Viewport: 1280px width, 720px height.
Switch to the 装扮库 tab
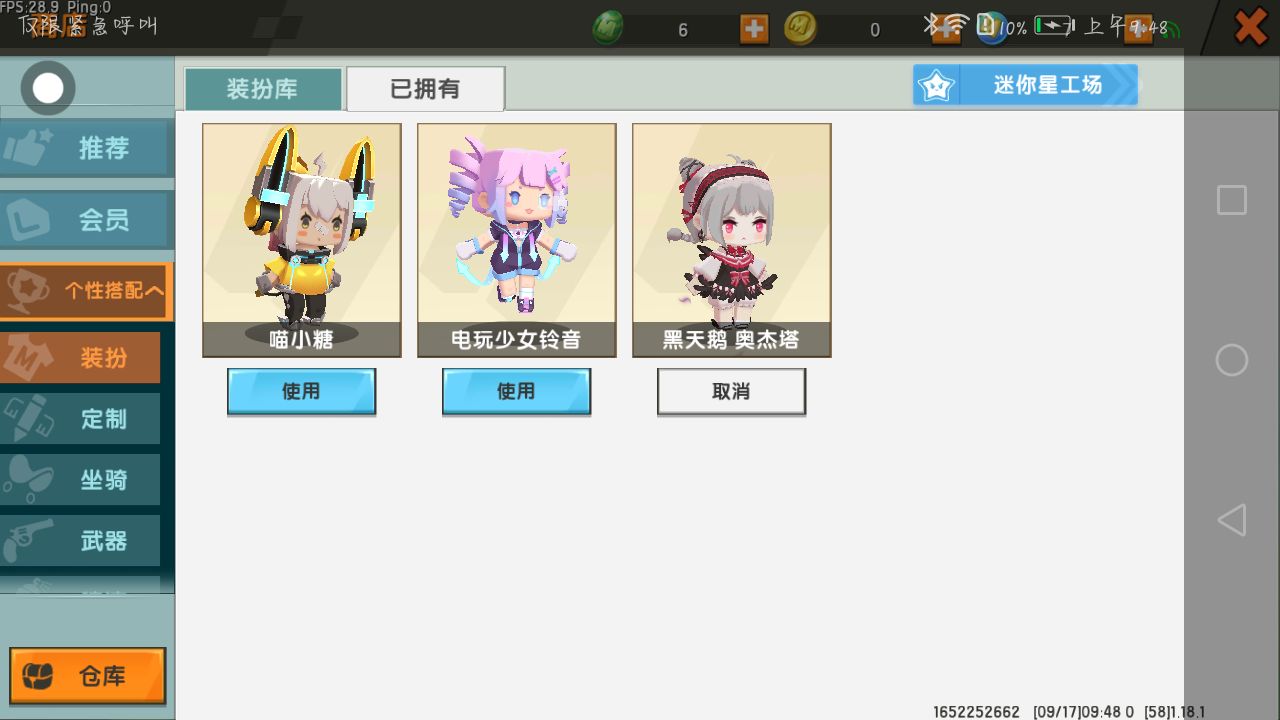[x=263, y=89]
